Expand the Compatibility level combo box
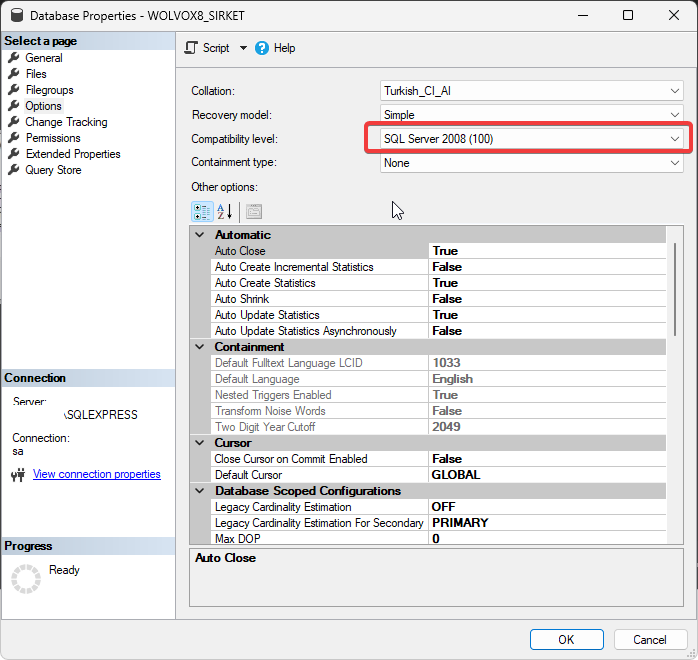 pyautogui.click(x=675, y=139)
